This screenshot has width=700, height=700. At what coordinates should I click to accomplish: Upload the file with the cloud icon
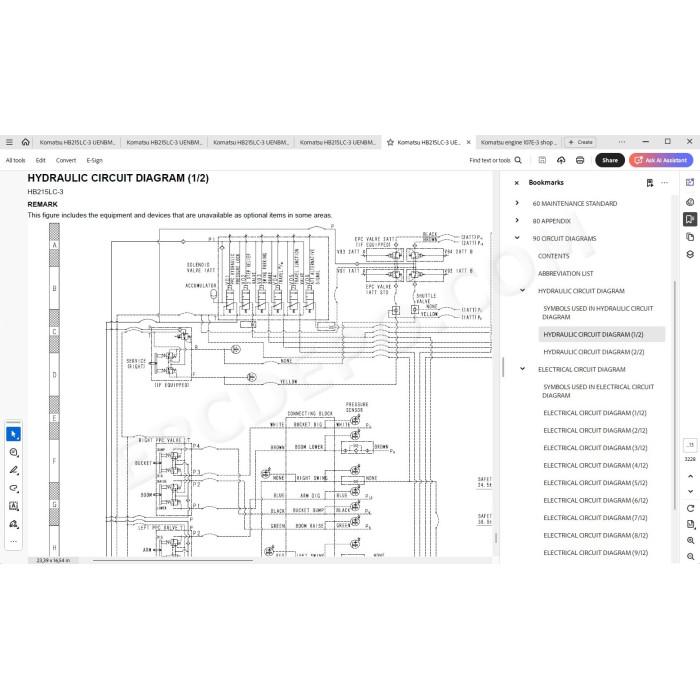tap(561, 160)
